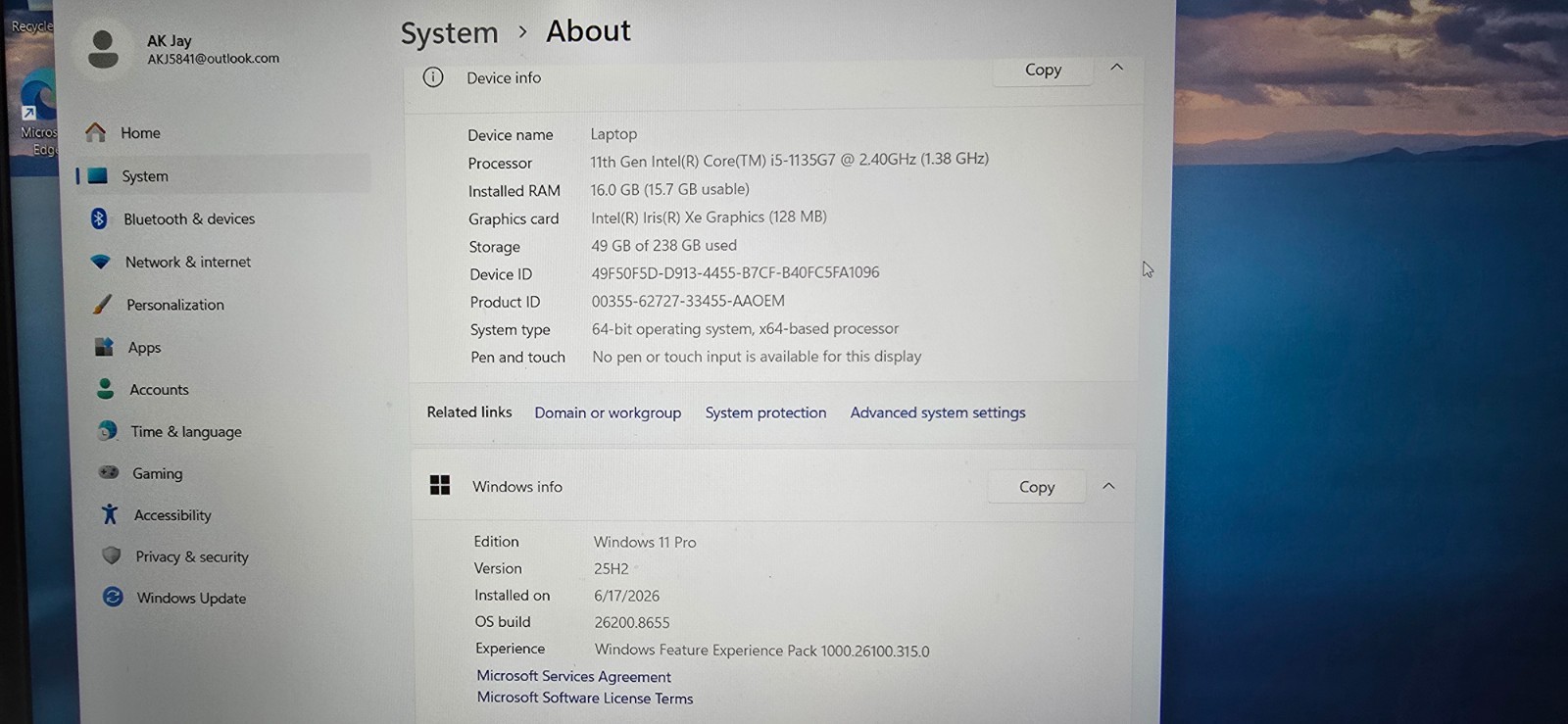Copy the Windows info details
Image resolution: width=1568 pixels, height=724 pixels.
(x=1037, y=487)
